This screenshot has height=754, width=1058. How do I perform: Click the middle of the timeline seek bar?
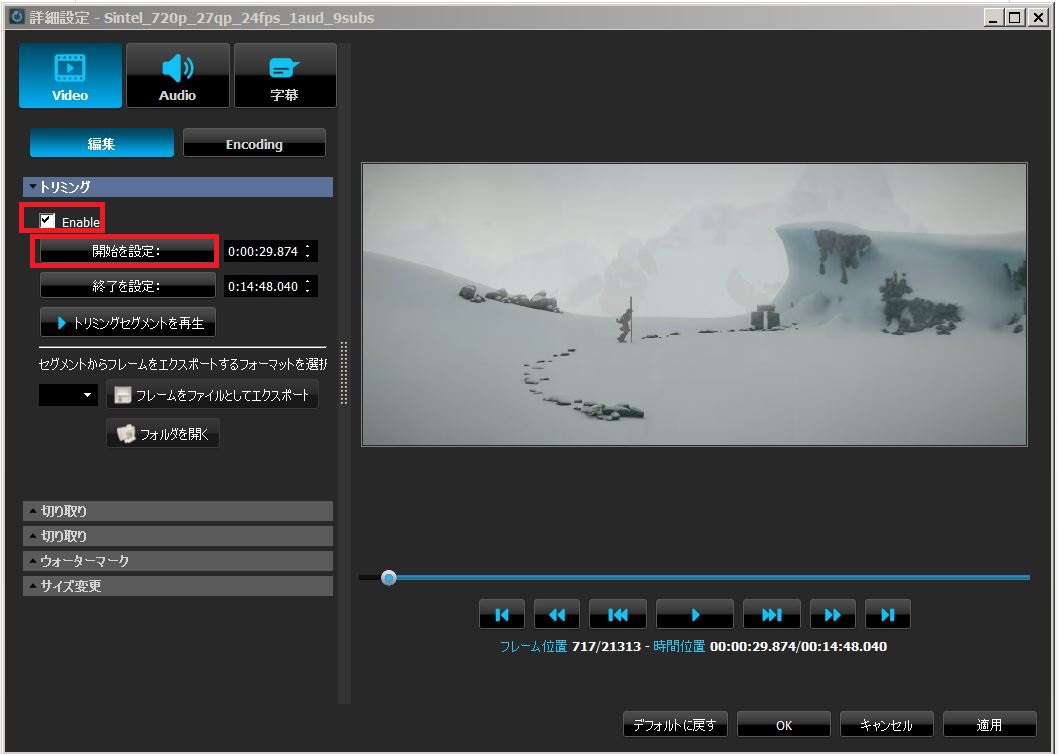point(694,578)
